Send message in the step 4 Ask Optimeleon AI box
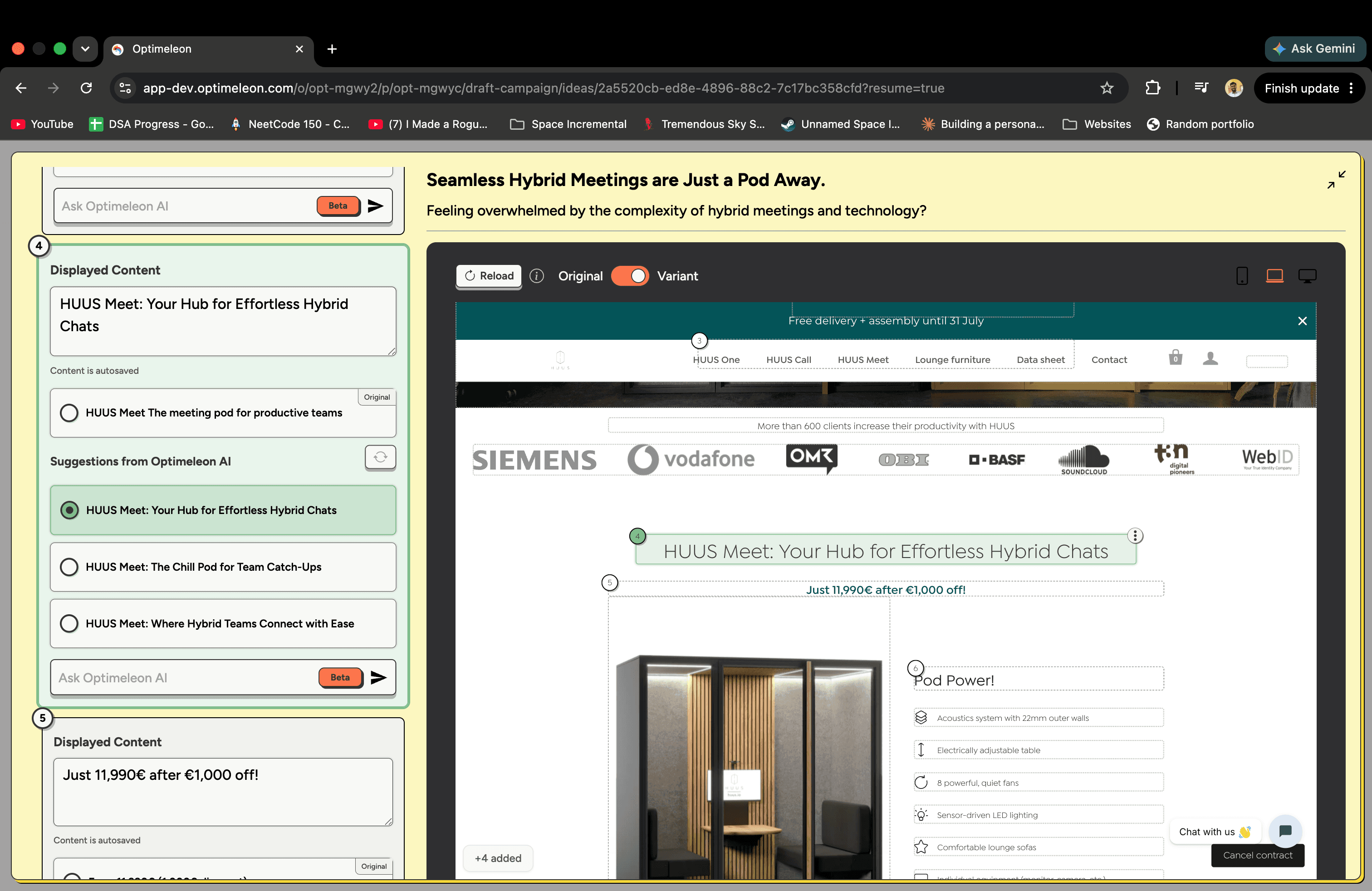The image size is (1372, 891). click(378, 677)
